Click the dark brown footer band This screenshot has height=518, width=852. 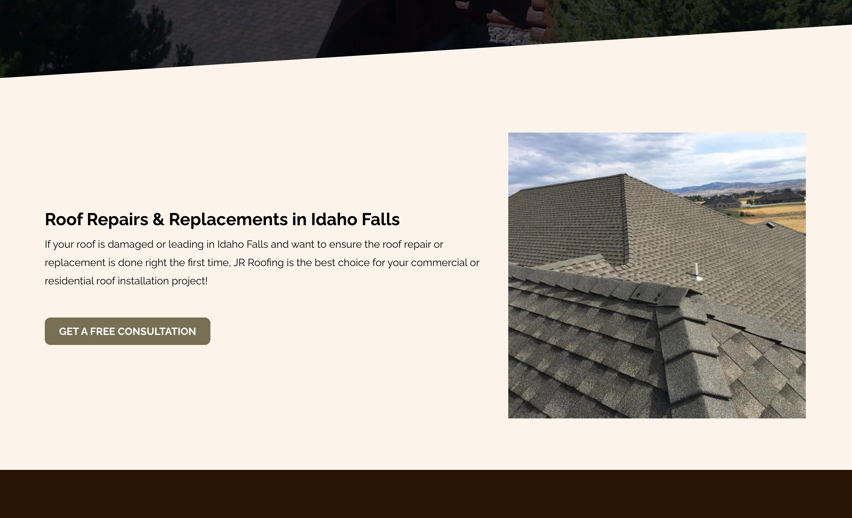426,494
